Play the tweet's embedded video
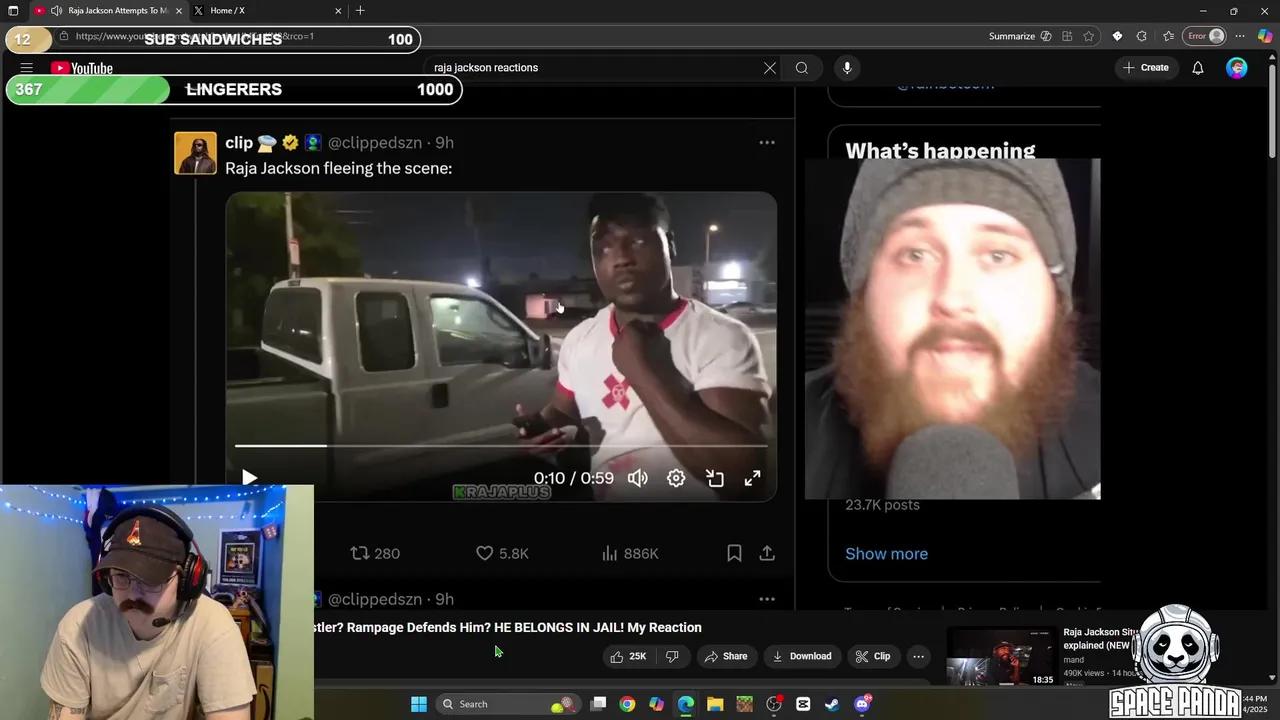1280x720 pixels. (249, 478)
